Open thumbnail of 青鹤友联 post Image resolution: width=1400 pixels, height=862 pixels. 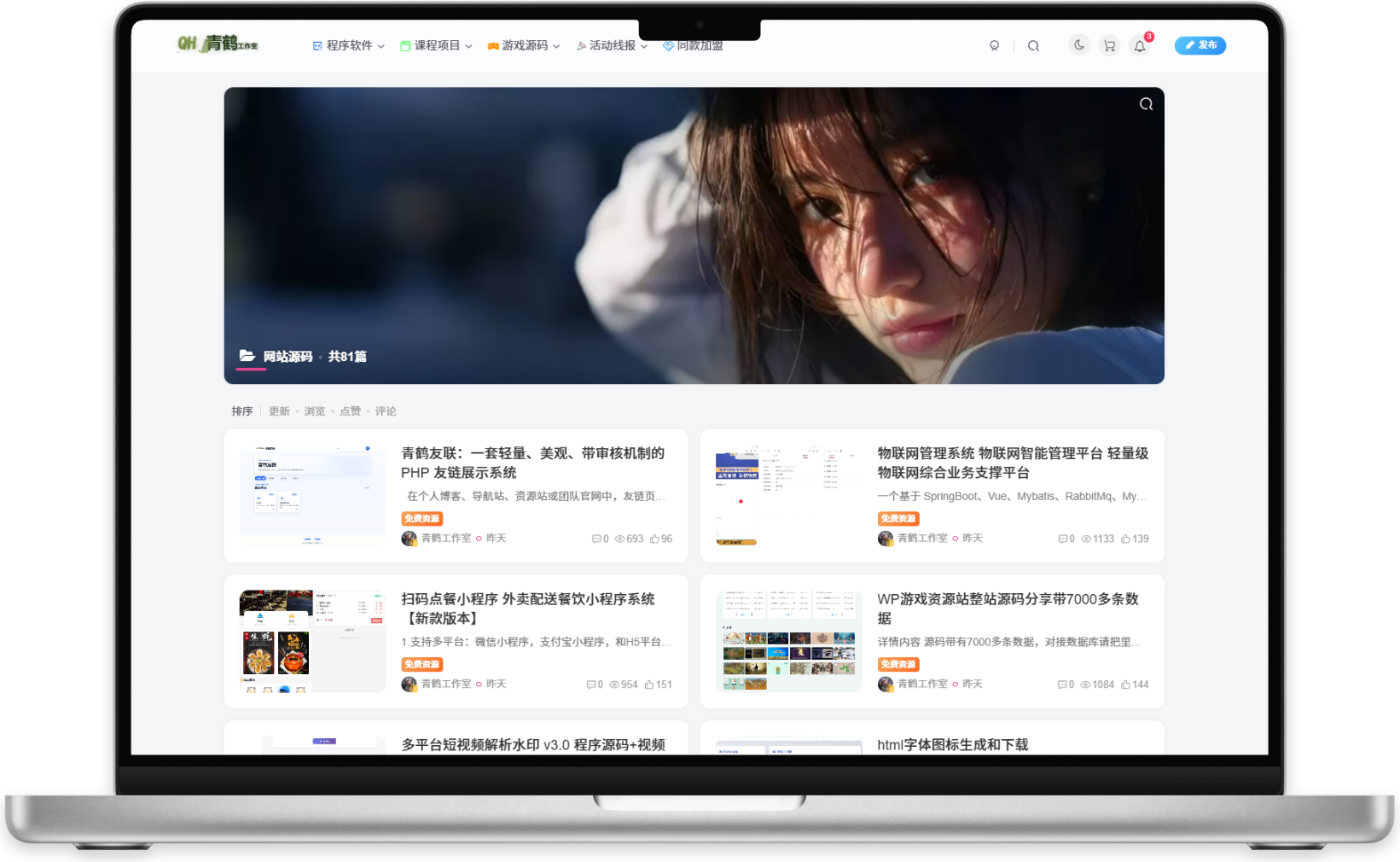(312, 496)
